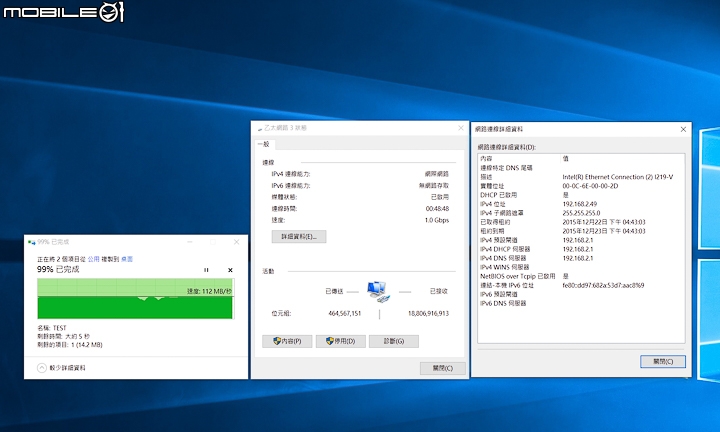Select subnet mask 255.255.255.0

point(581,213)
